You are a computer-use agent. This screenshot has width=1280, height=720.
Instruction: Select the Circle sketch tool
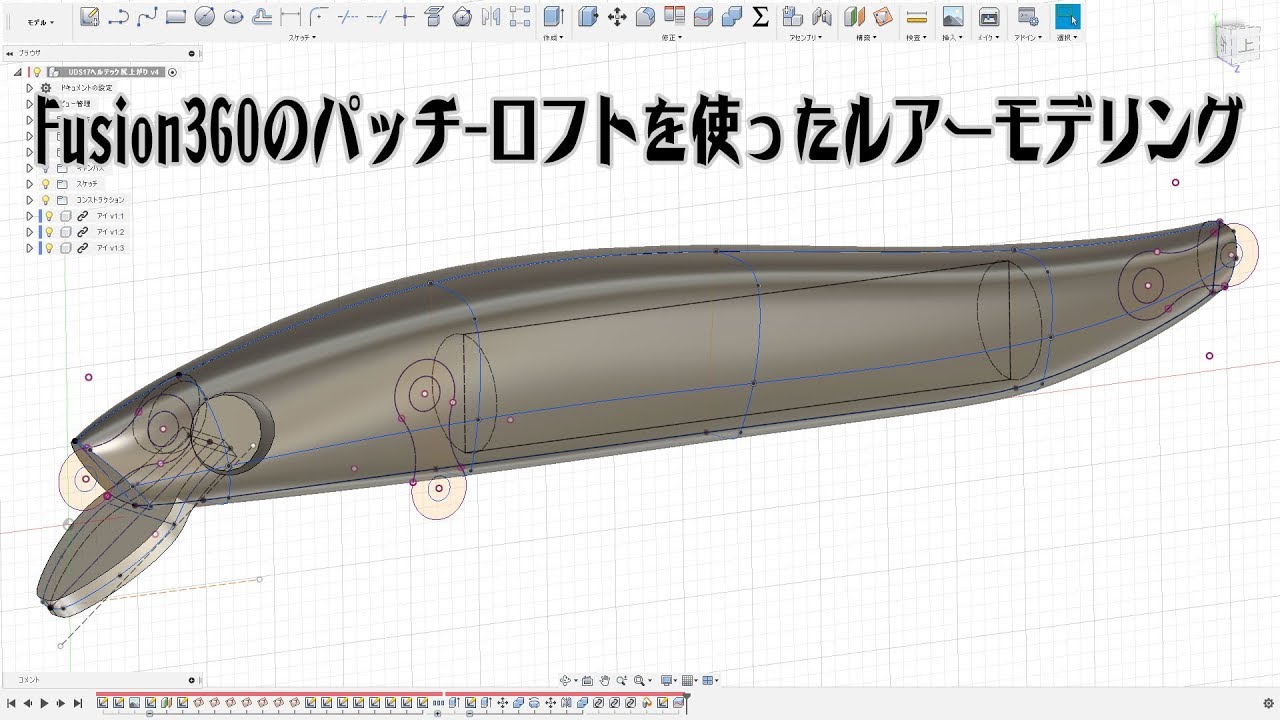[205, 16]
